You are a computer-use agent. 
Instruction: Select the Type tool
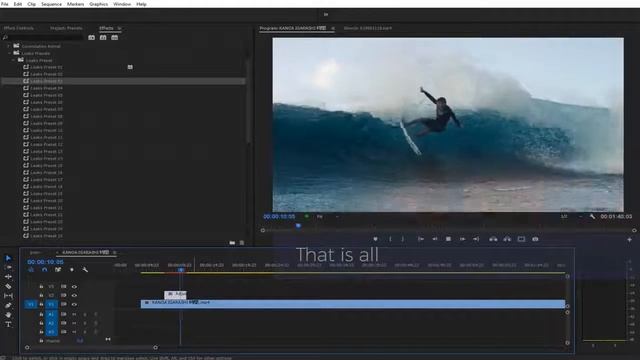click(x=8, y=324)
